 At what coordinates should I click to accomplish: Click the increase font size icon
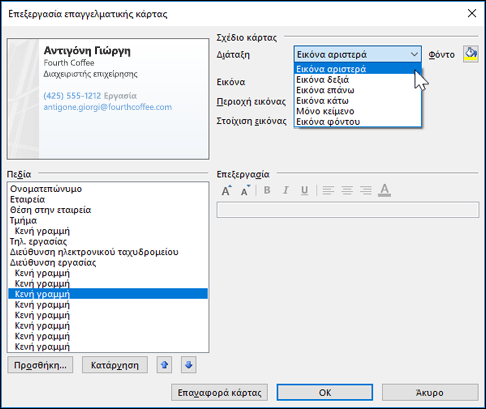click(226, 190)
